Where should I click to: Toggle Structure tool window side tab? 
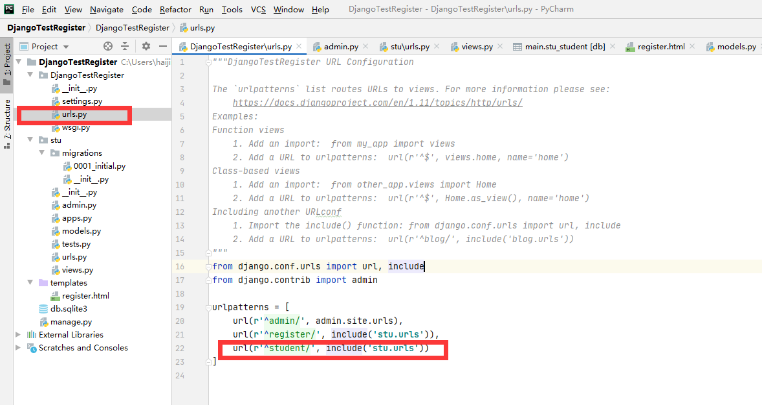point(7,124)
